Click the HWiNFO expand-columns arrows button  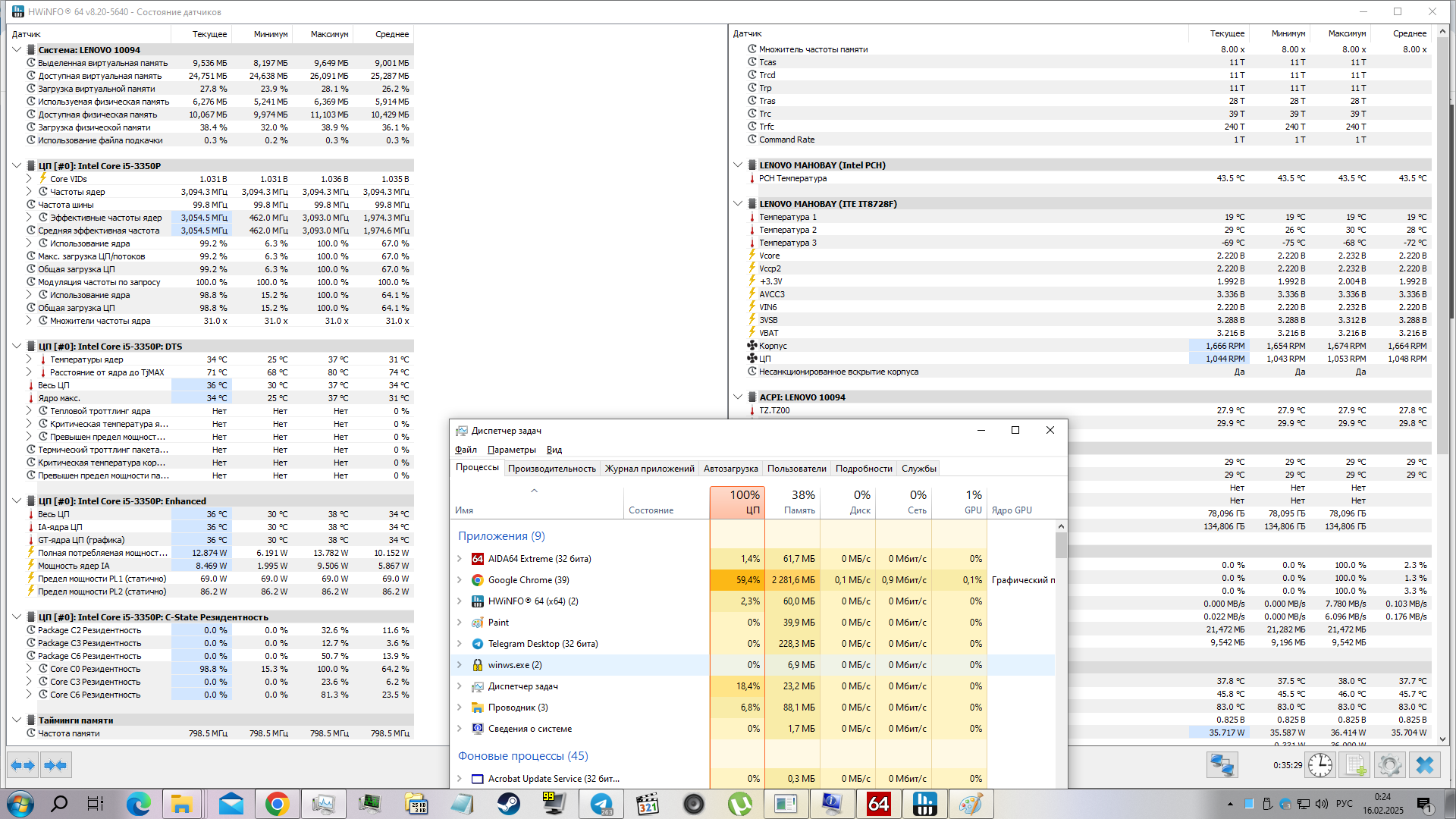tap(23, 766)
